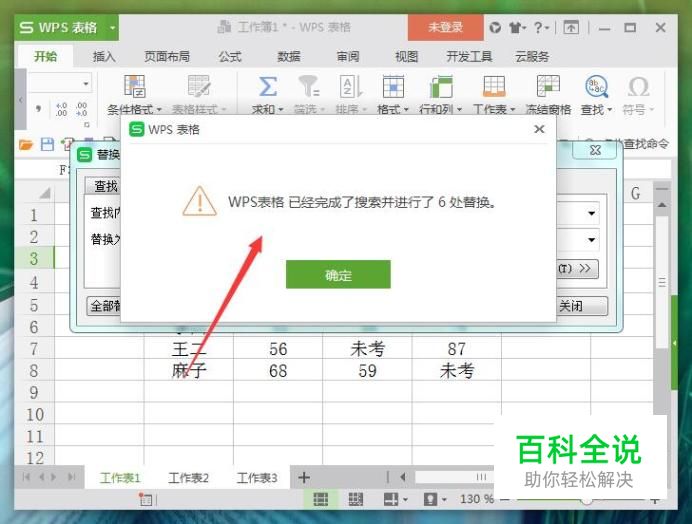Click the save disk icon
The image size is (692, 524).
(47, 144)
